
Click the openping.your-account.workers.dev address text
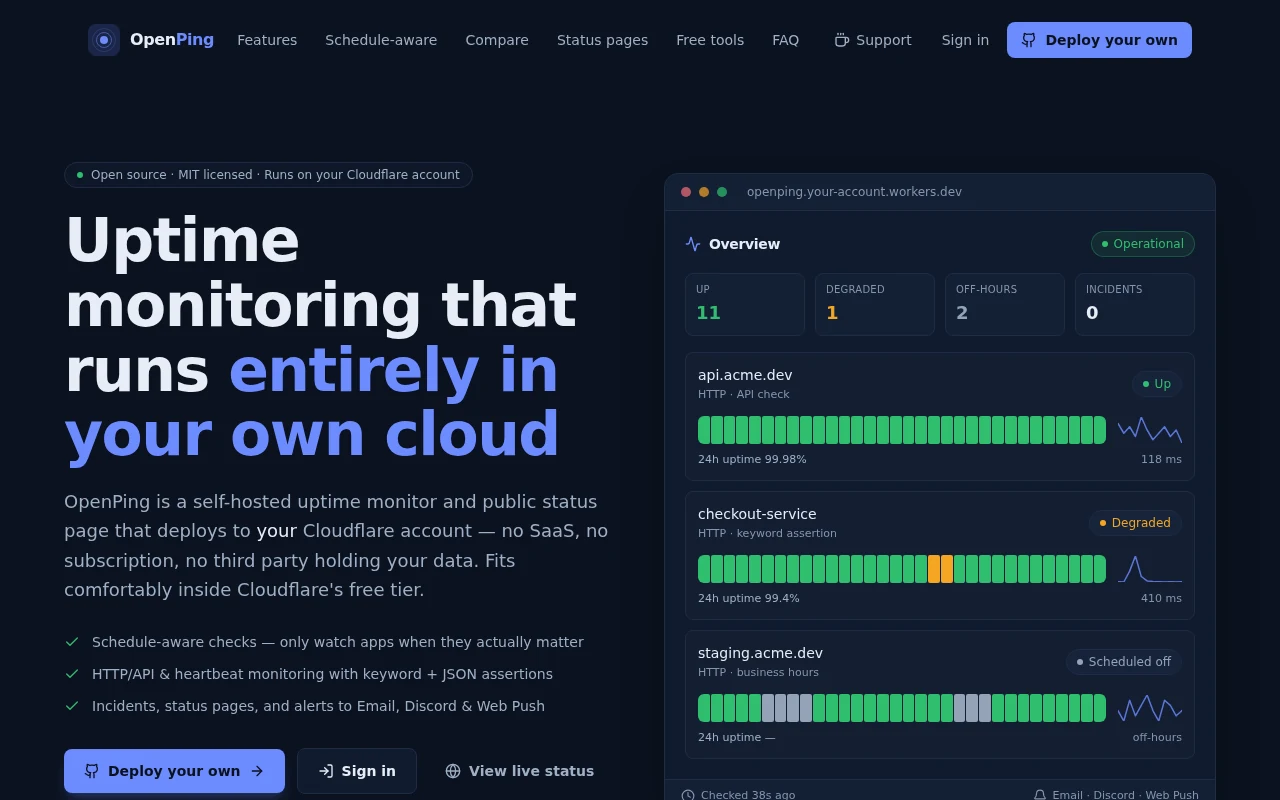pos(854,192)
